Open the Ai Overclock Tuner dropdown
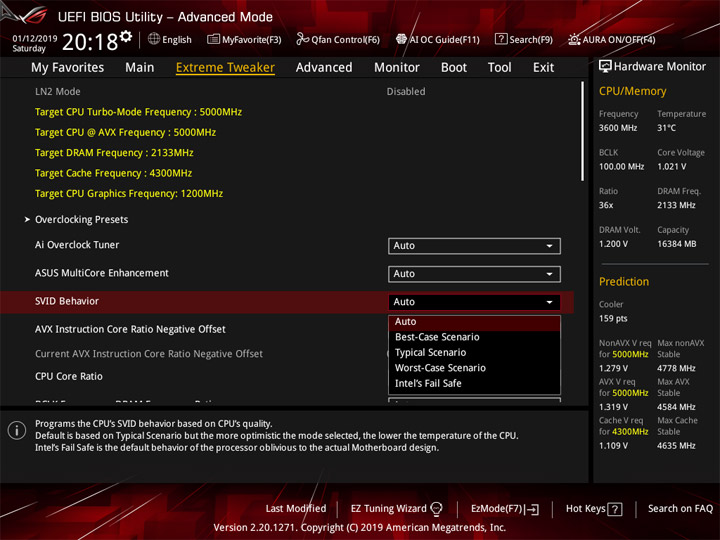Image resolution: width=720 pixels, height=540 pixels. click(x=474, y=246)
